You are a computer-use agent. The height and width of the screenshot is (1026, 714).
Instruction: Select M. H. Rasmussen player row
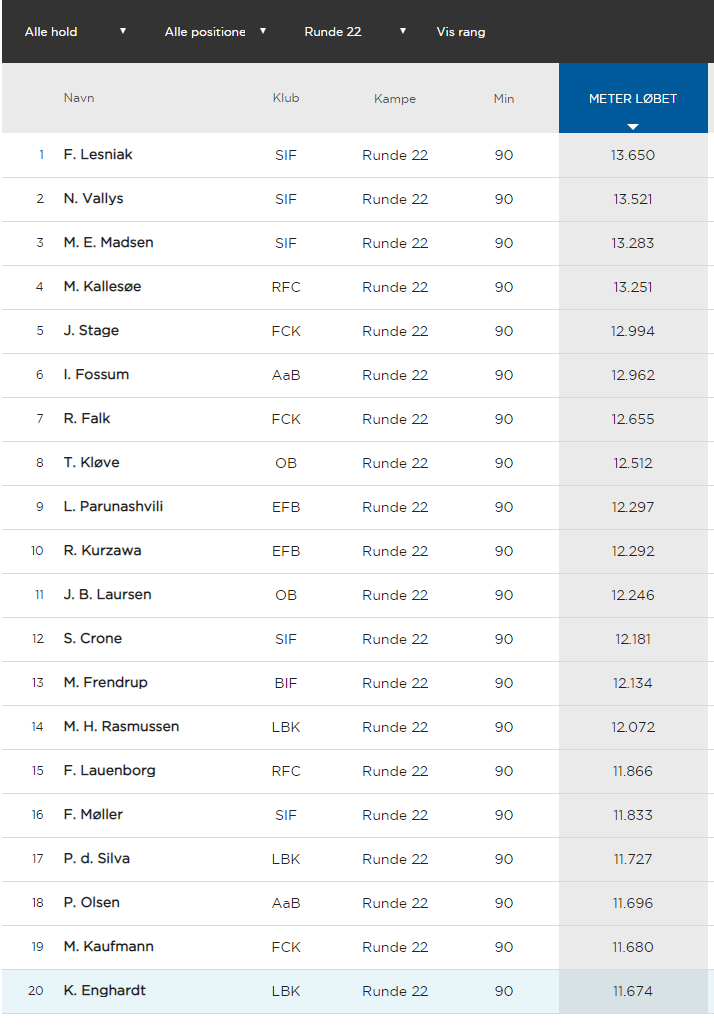point(355,727)
